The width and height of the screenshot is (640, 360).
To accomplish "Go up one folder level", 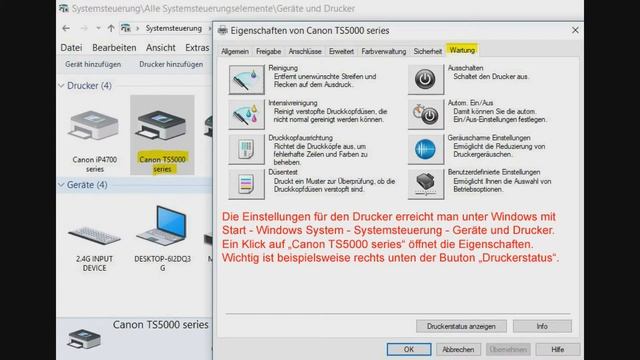I will [111, 28].
